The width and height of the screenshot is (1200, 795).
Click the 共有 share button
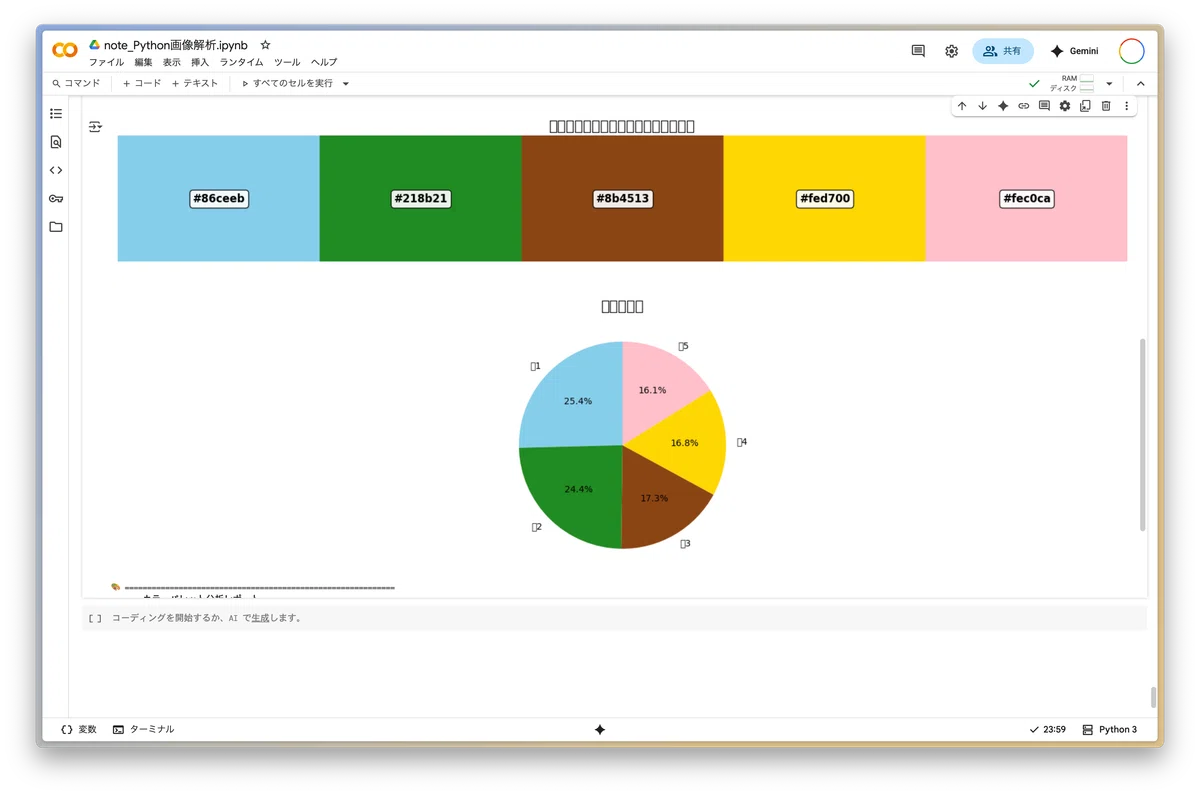(x=1003, y=51)
